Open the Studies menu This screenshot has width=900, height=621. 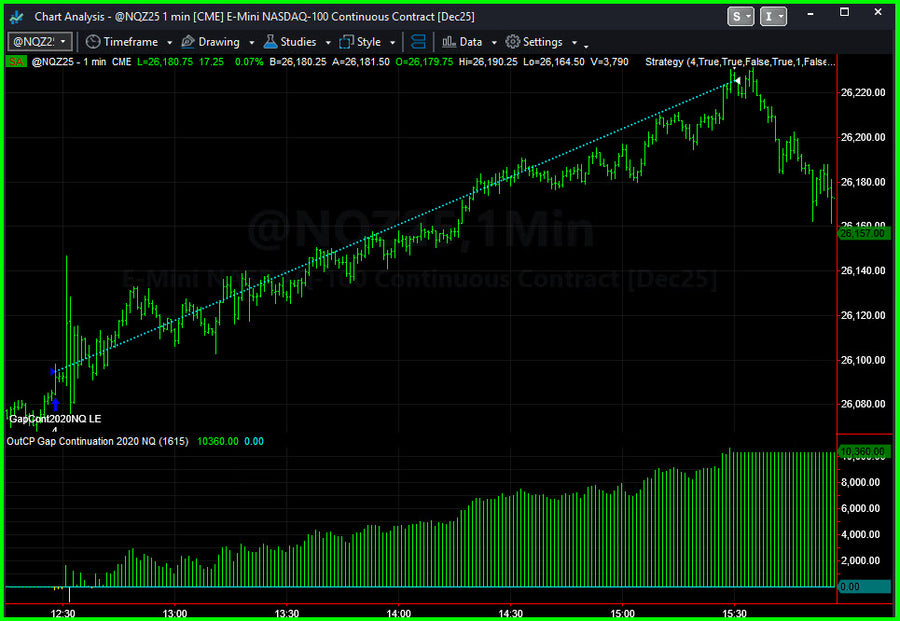coord(297,42)
